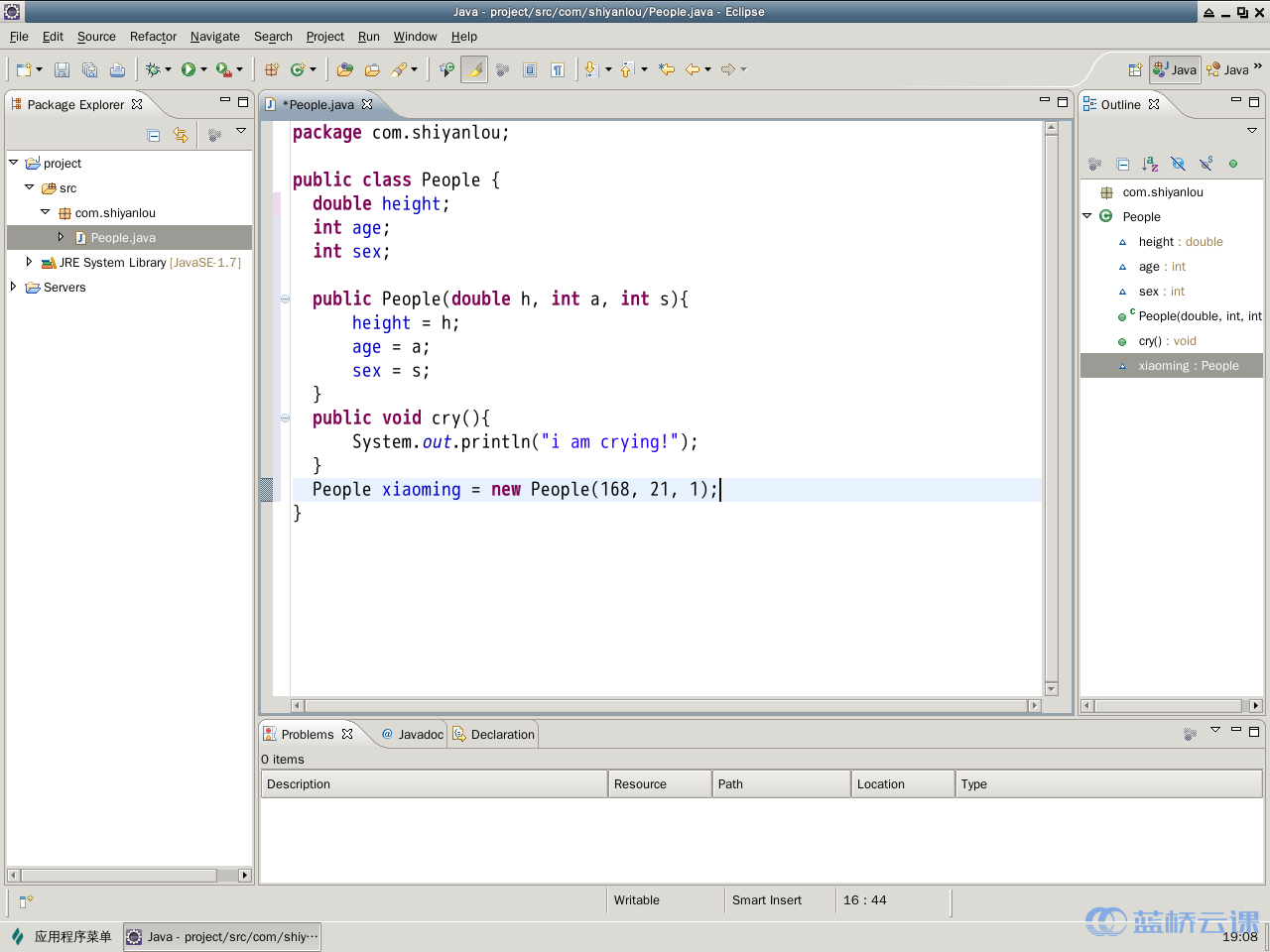
Task: Click the Eclipse window taskbar button
Action: click(222, 936)
